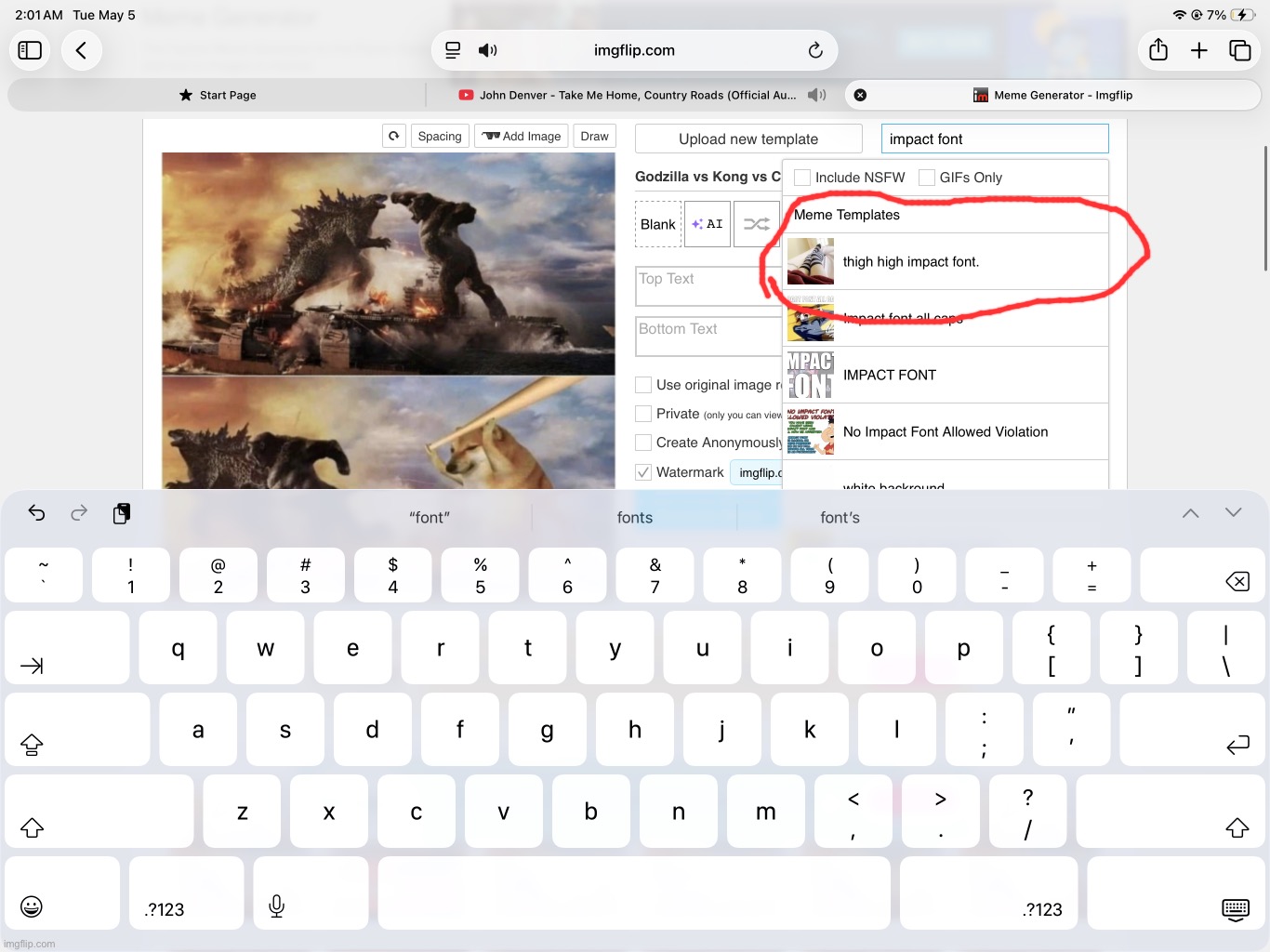Select the IMPACT FONT template
Image resolution: width=1270 pixels, height=952 pixels.
coord(946,375)
